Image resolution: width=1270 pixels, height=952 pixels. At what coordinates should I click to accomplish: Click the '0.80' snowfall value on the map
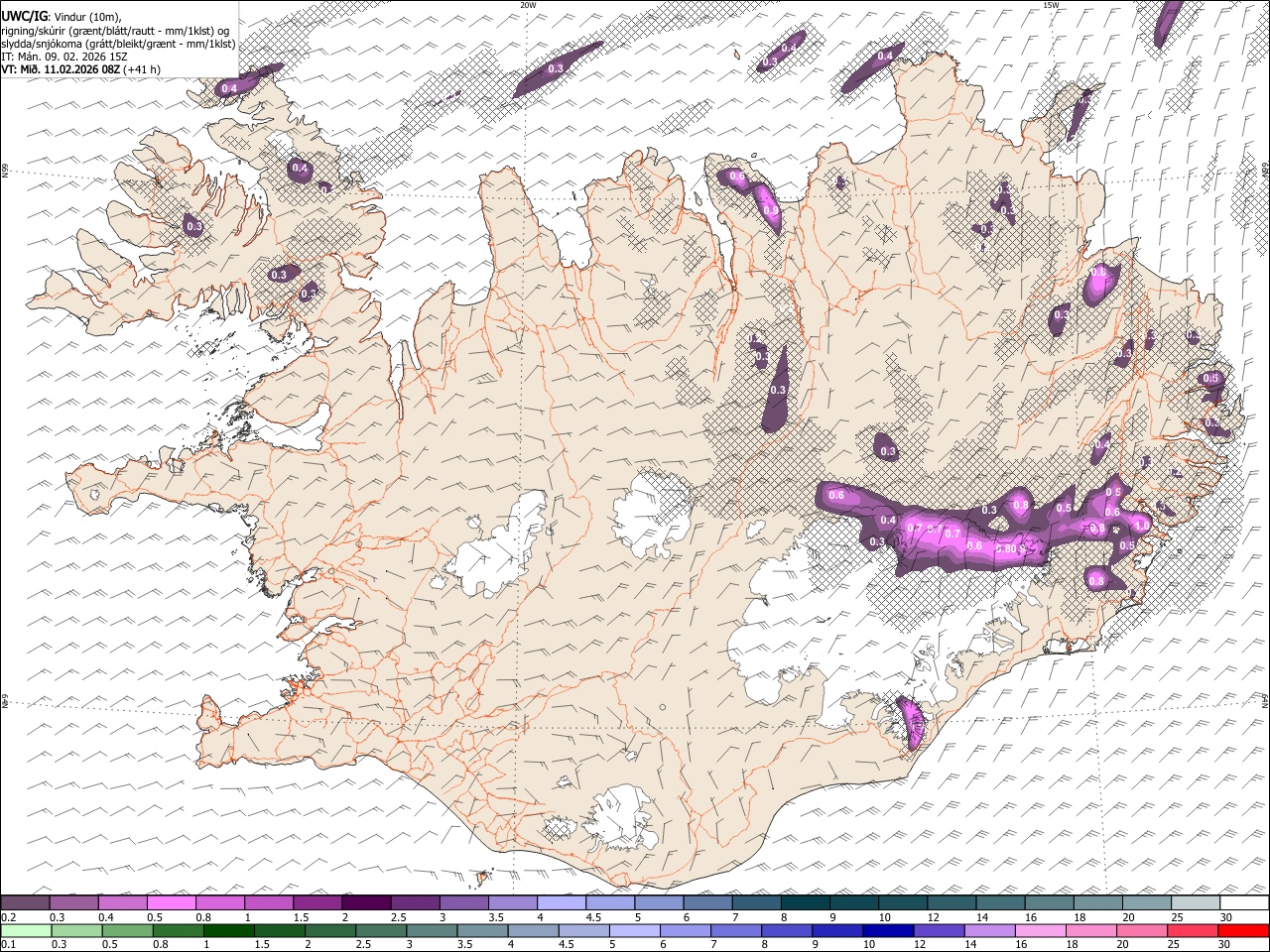tap(1006, 549)
